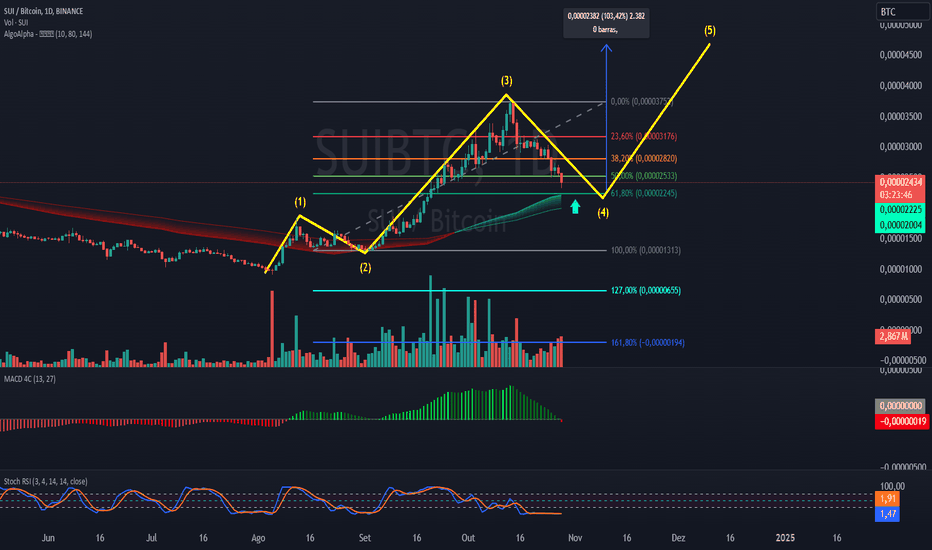
Task: Click the cyan up arrow marker
Action: (575, 206)
